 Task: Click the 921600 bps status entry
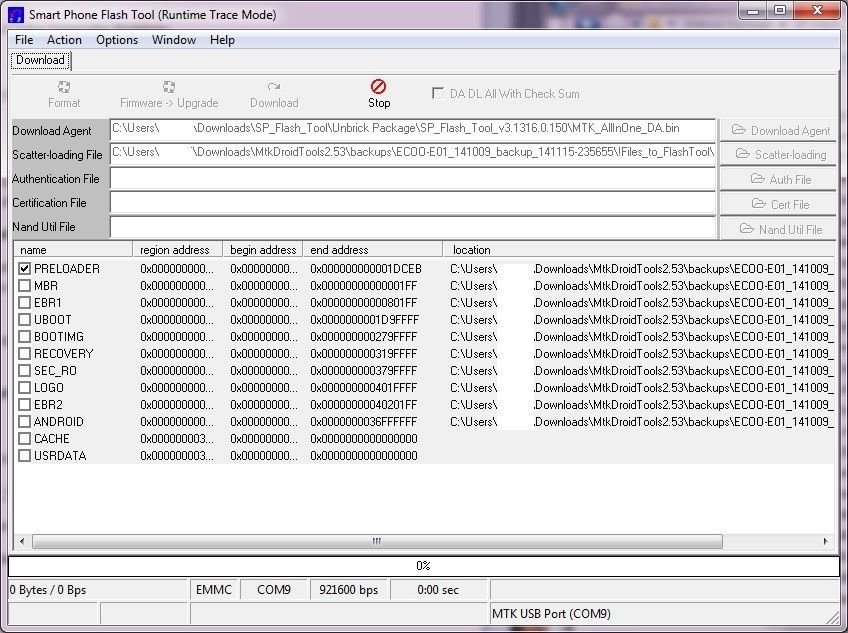point(348,590)
